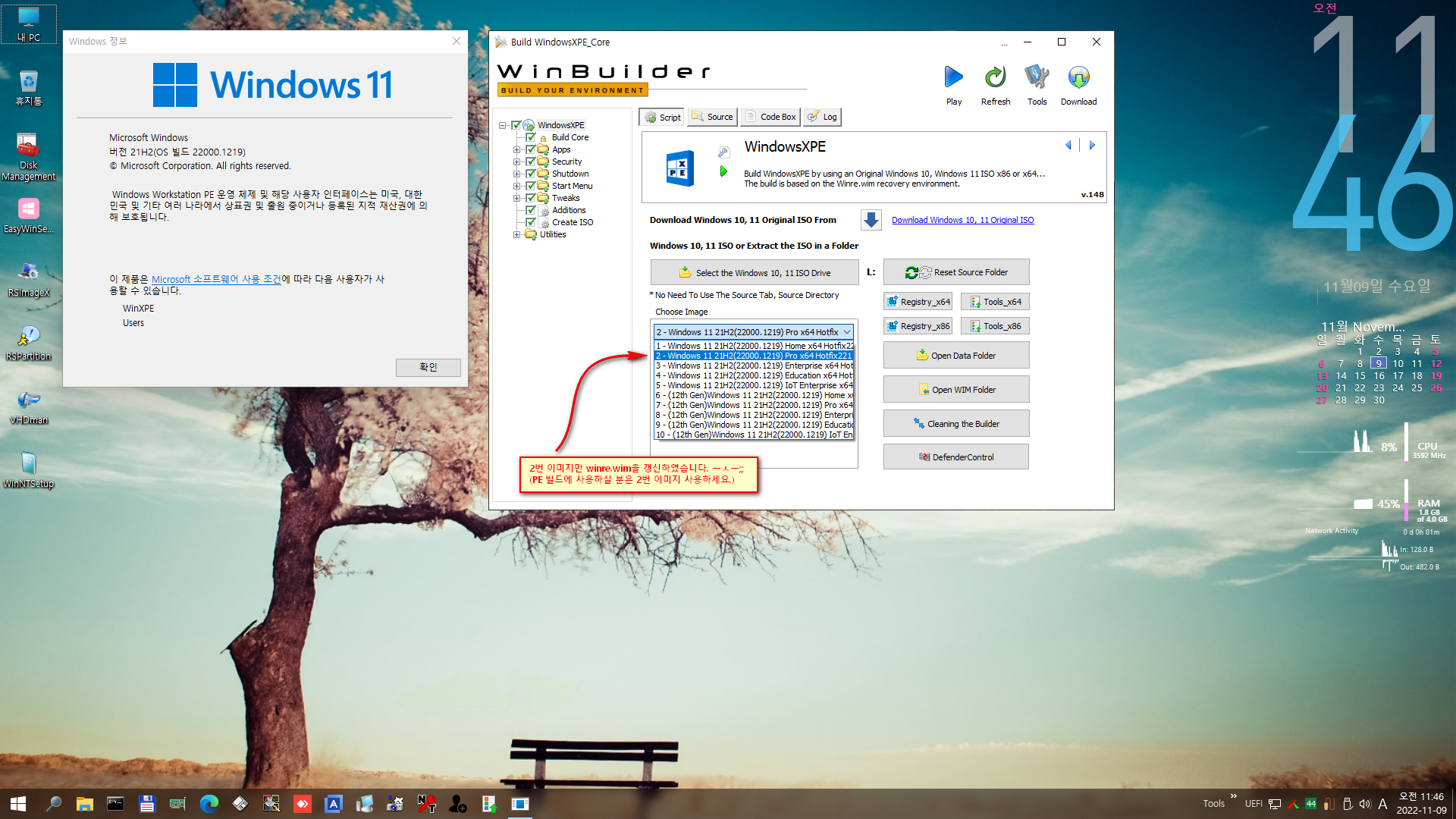Expand the Security tree node
The width and height of the screenshot is (1456, 819).
click(x=516, y=162)
